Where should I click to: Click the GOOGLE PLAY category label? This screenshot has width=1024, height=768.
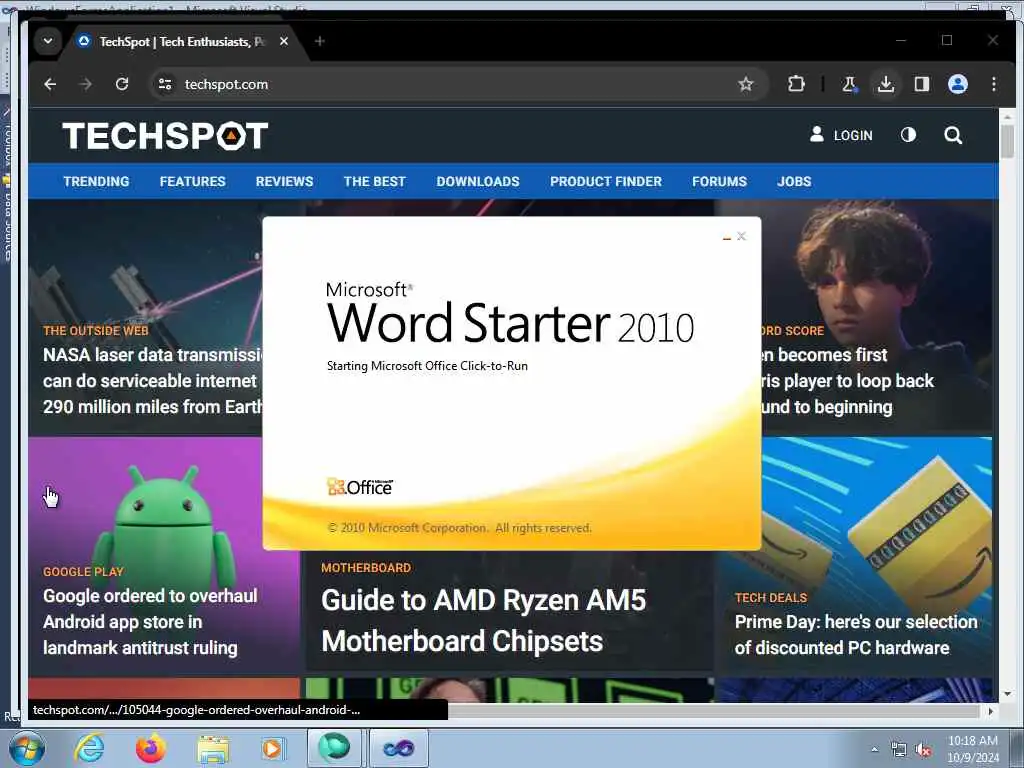coord(83,571)
